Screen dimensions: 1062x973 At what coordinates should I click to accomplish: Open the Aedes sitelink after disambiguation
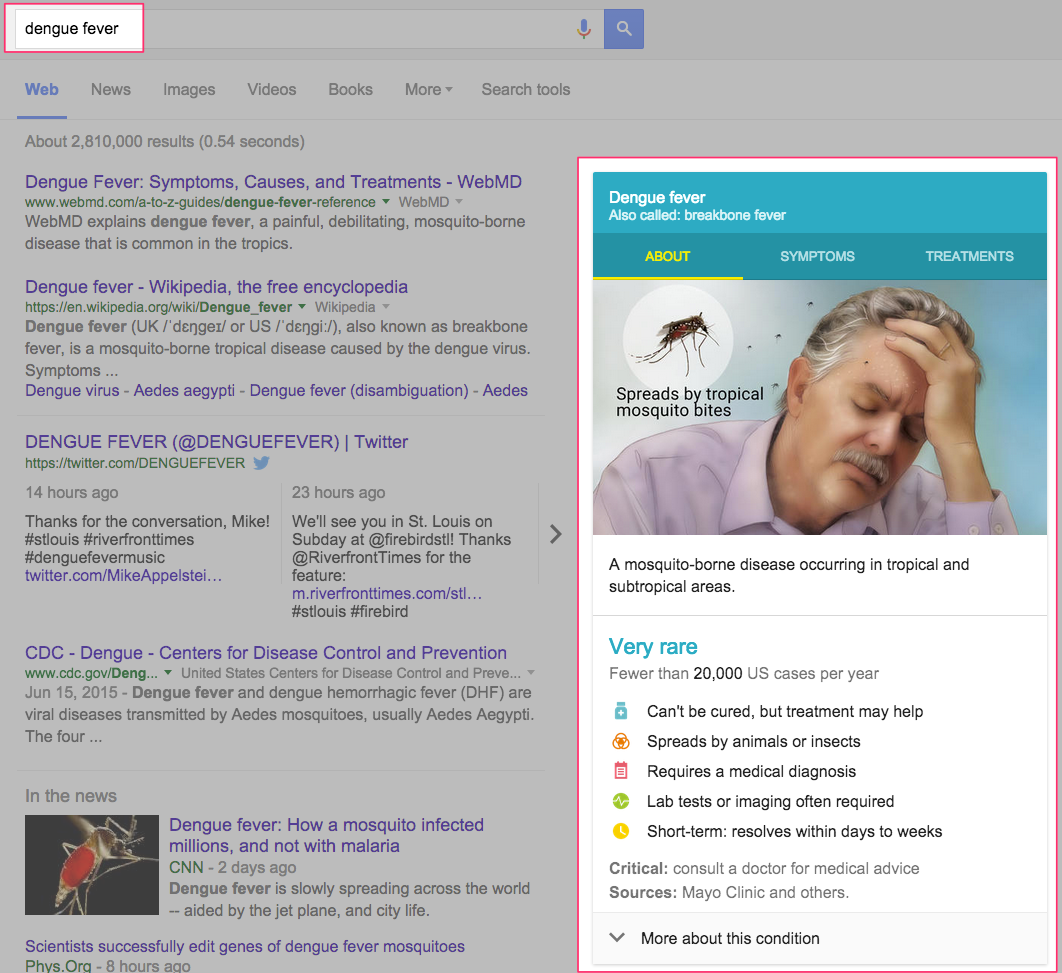(x=505, y=391)
